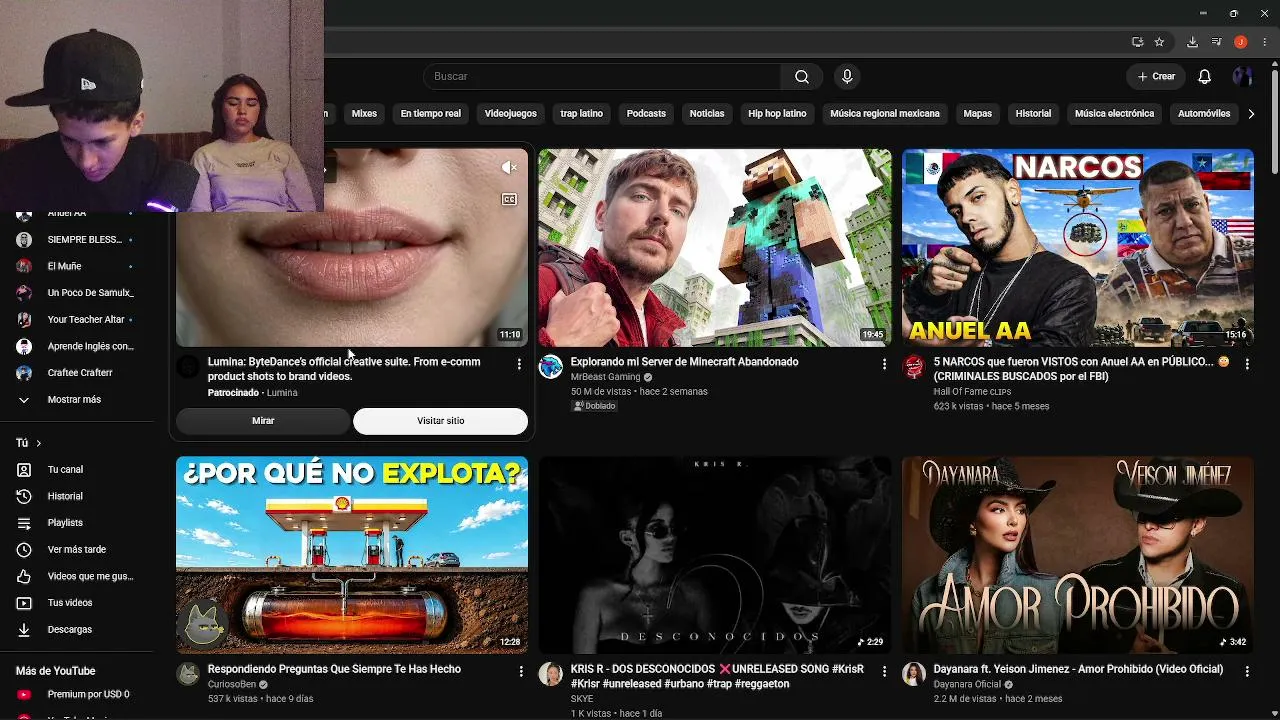Open SKYE channel avatar
The image size is (1280, 720).
tap(551, 674)
